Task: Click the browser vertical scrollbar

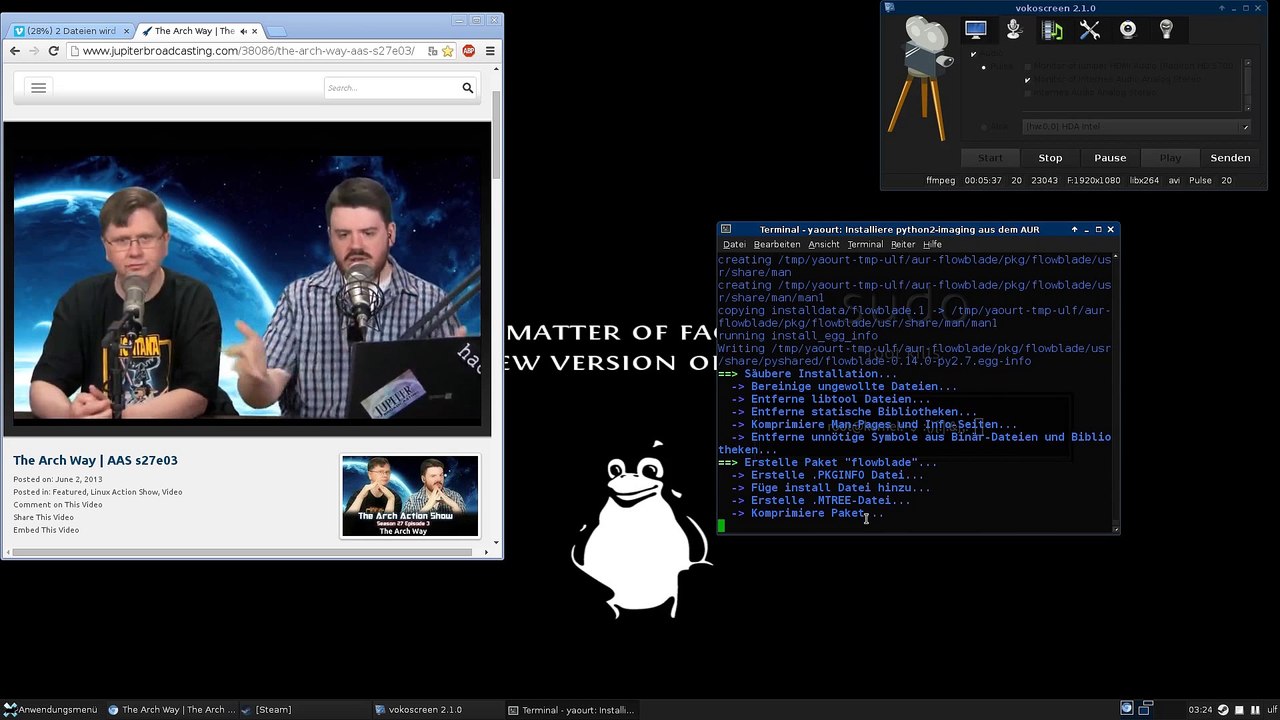Action: 496,135
